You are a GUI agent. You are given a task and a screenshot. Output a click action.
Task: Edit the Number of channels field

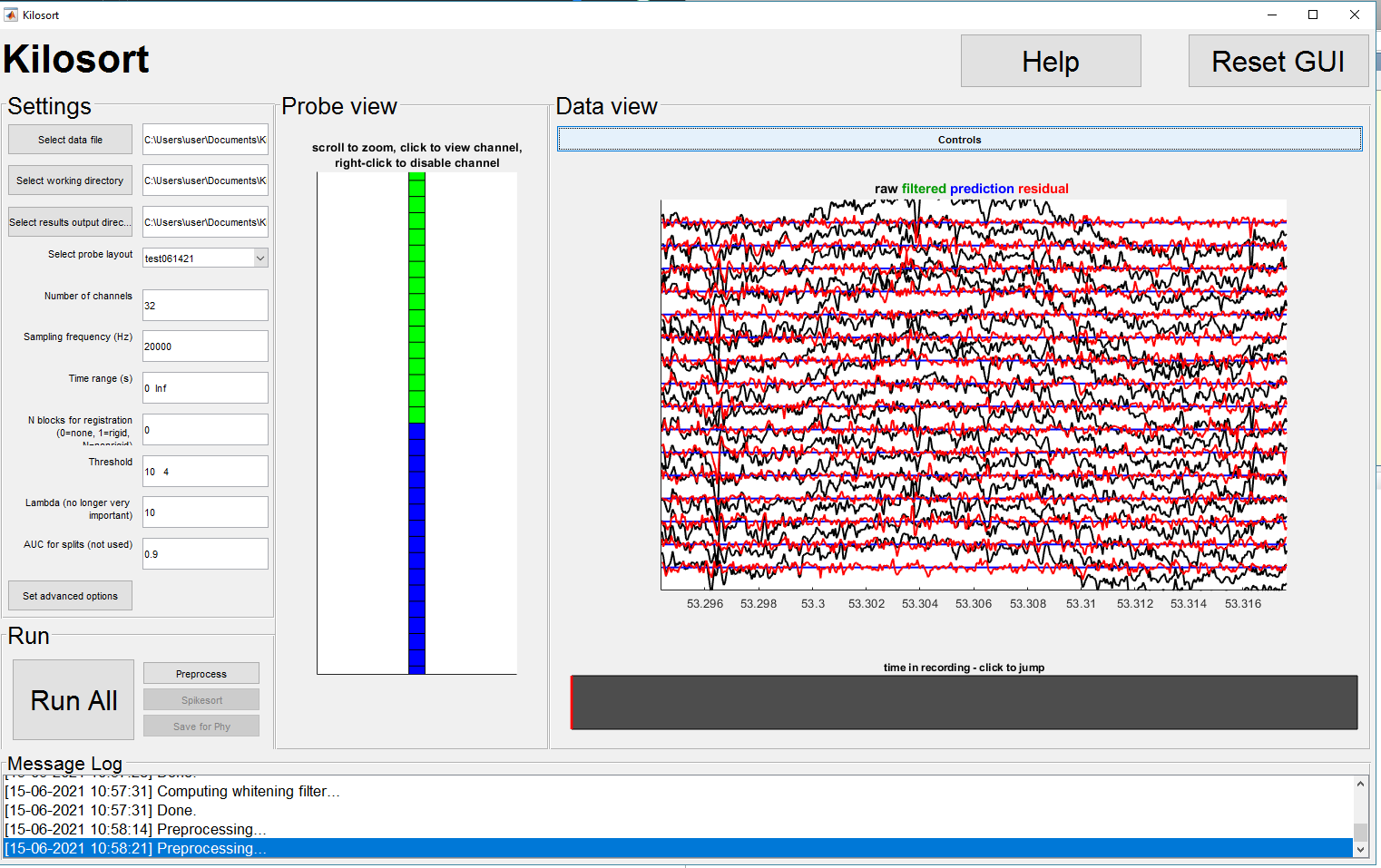point(204,305)
